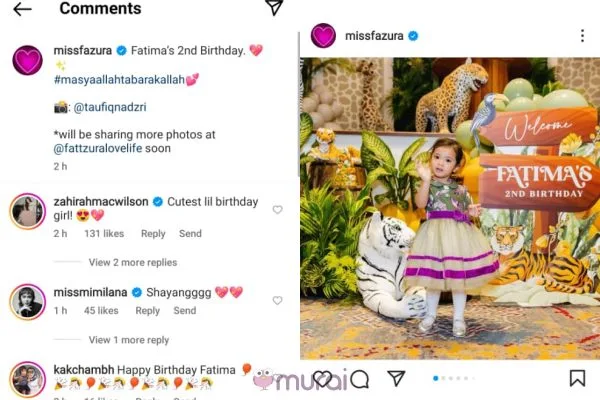Image resolution: width=600 pixels, height=400 pixels.
Task: Open the comment bubble icon under the photo
Action: coord(360,379)
